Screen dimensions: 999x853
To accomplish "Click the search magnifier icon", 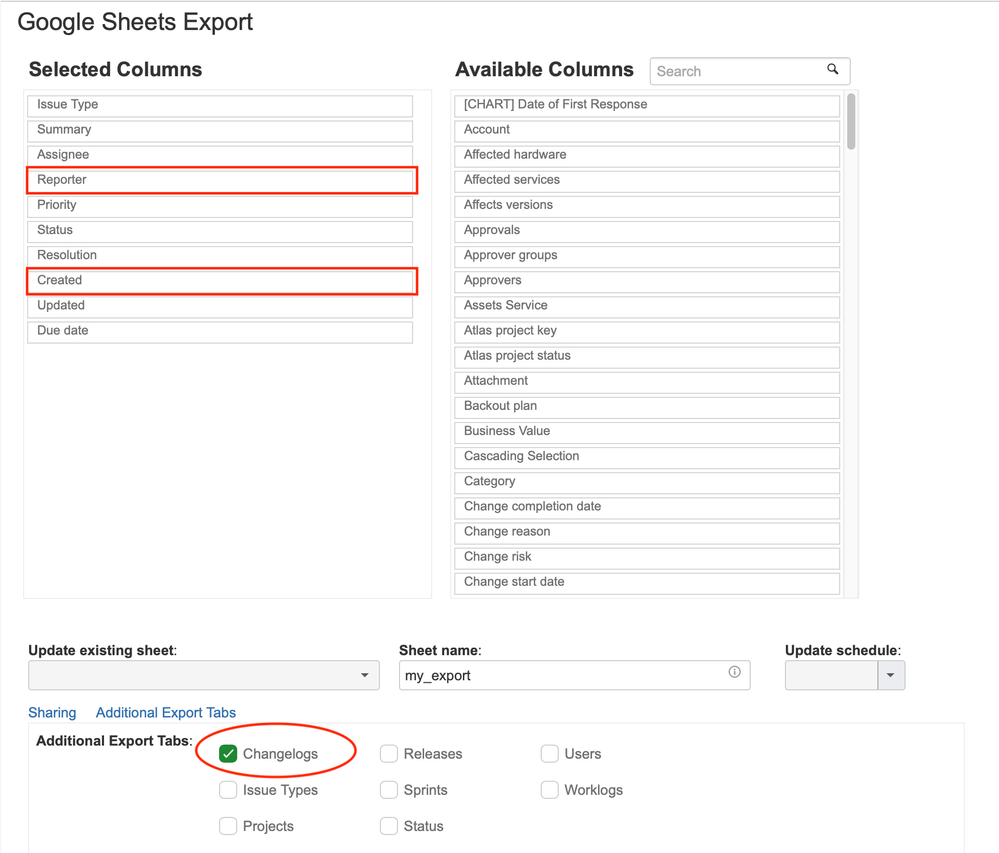I will [x=832, y=70].
